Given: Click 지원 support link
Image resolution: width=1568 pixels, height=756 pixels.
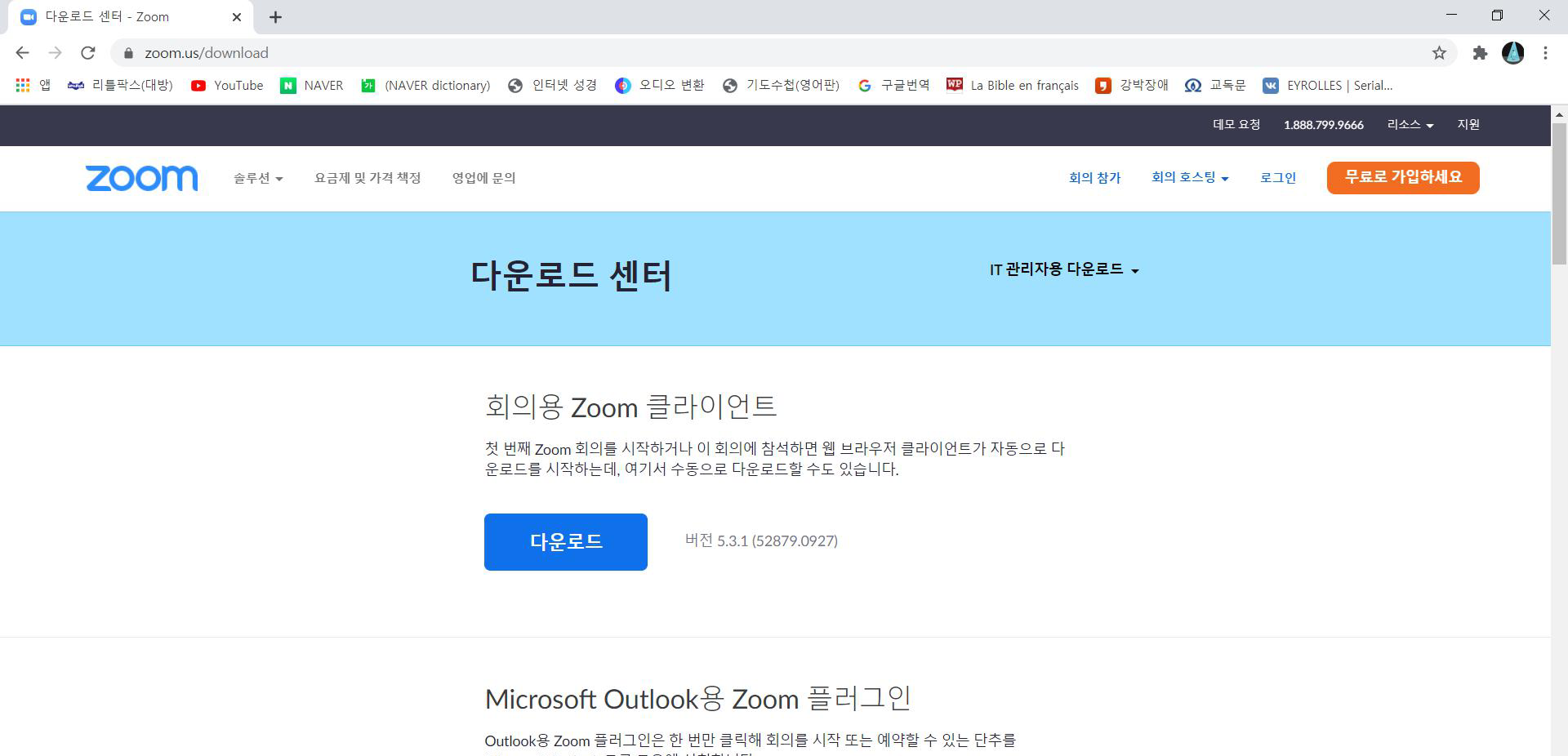Looking at the screenshot, I should (x=1468, y=125).
